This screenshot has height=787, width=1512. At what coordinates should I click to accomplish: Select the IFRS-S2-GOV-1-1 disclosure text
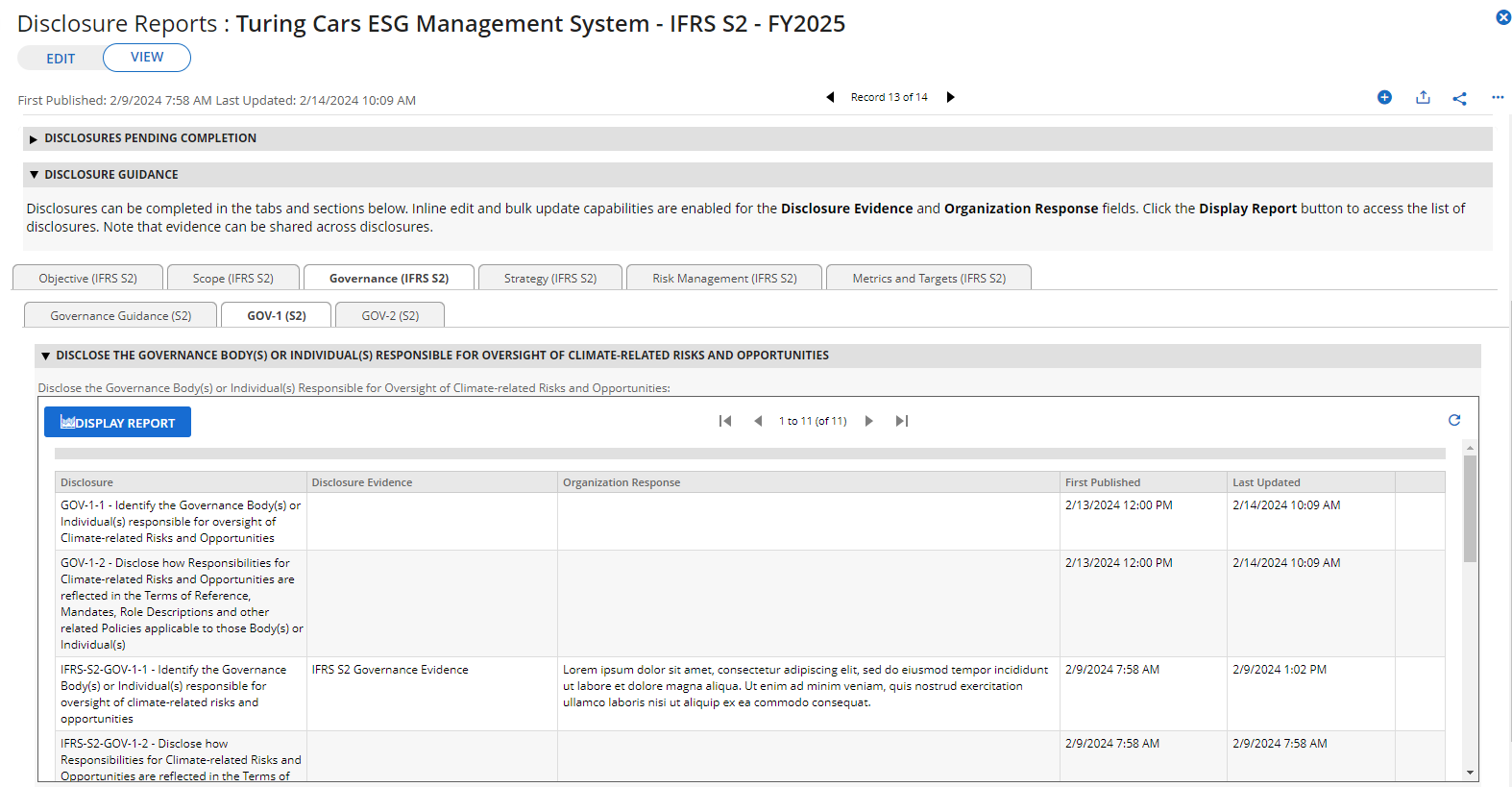click(174, 694)
